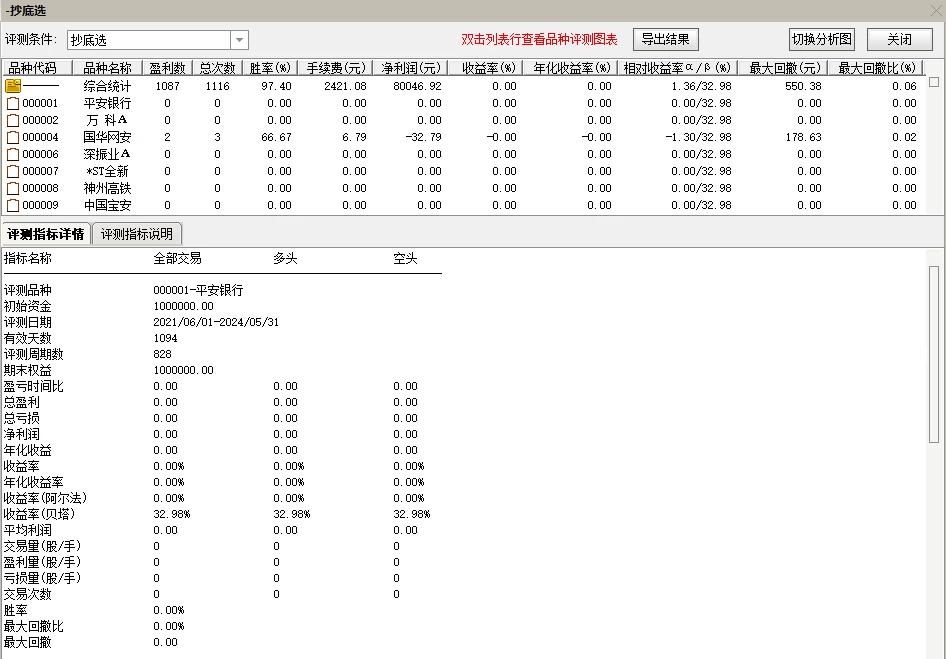Click the max drawdown value 178.63
This screenshot has height=659, width=946.
[803, 137]
